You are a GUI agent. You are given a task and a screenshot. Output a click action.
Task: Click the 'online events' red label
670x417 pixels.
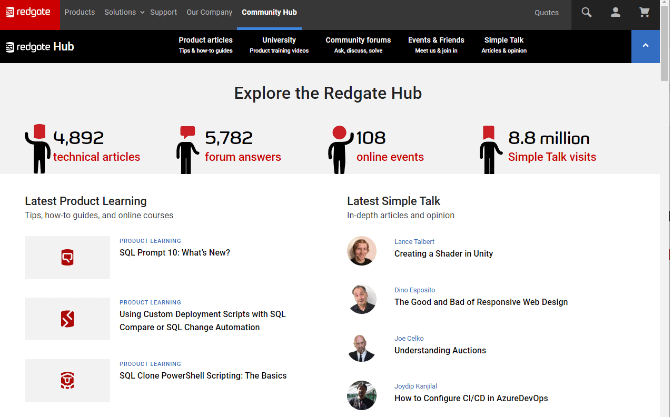390,157
